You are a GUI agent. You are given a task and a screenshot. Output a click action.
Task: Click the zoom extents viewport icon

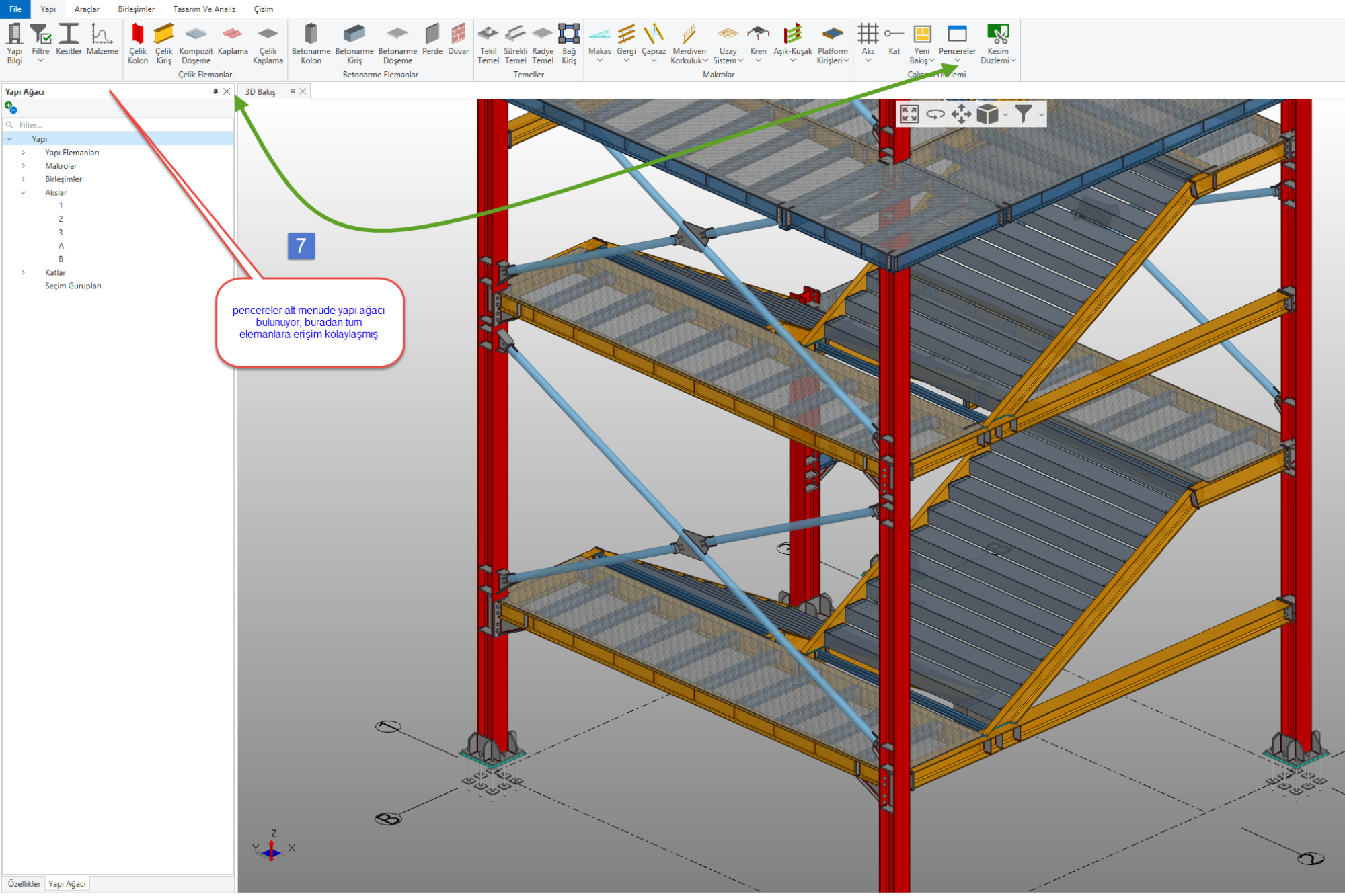[x=909, y=114]
